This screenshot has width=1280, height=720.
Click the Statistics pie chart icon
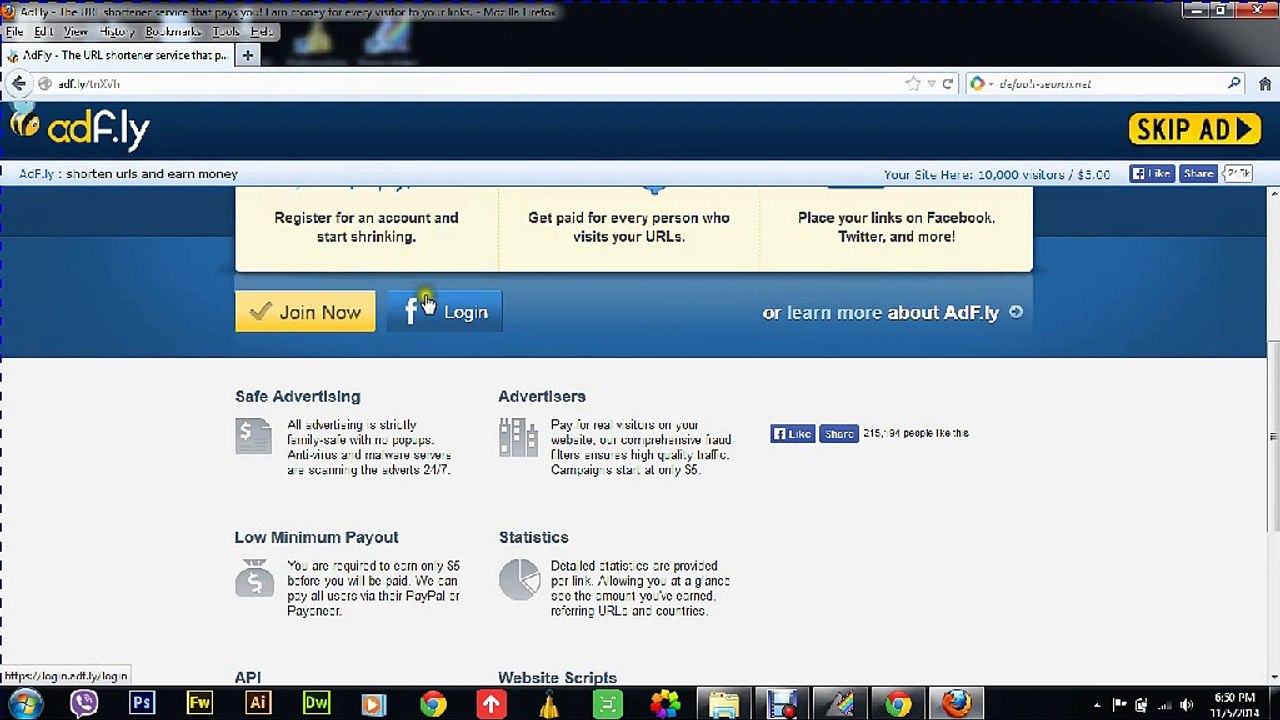click(519, 579)
